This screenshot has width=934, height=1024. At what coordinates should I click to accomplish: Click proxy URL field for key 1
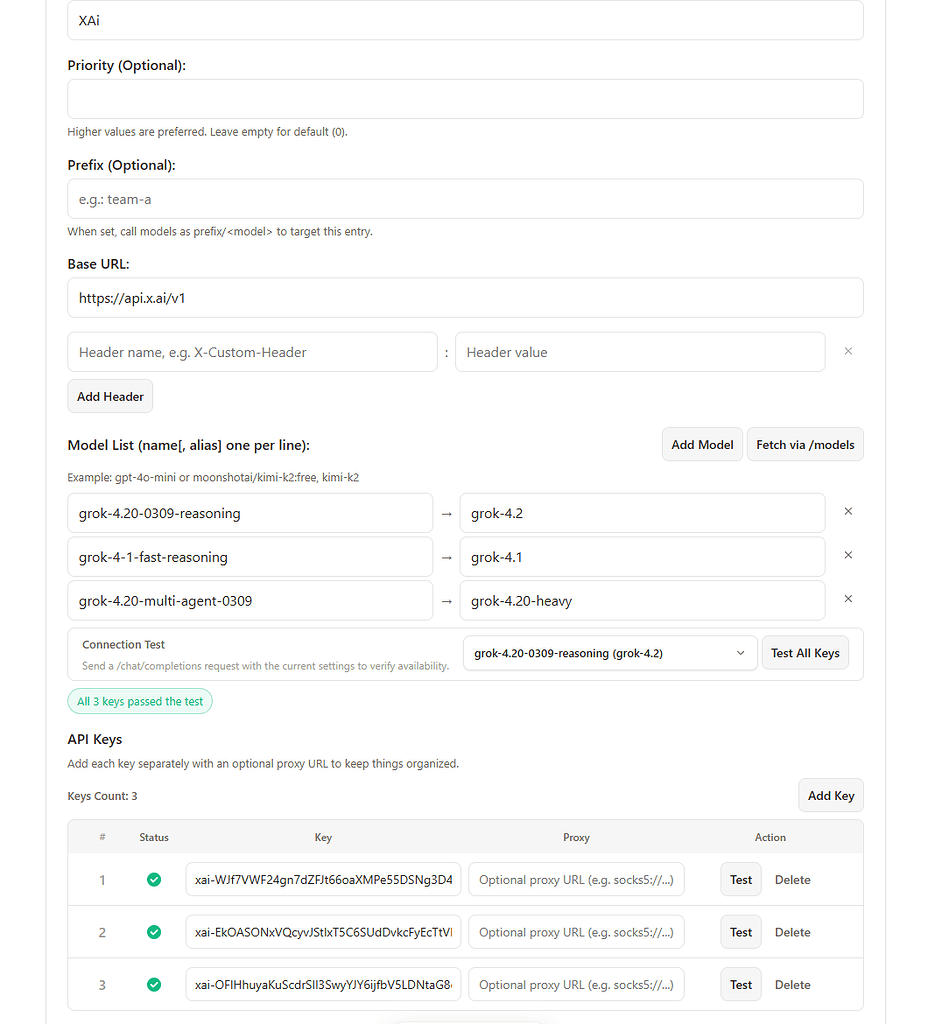point(576,880)
